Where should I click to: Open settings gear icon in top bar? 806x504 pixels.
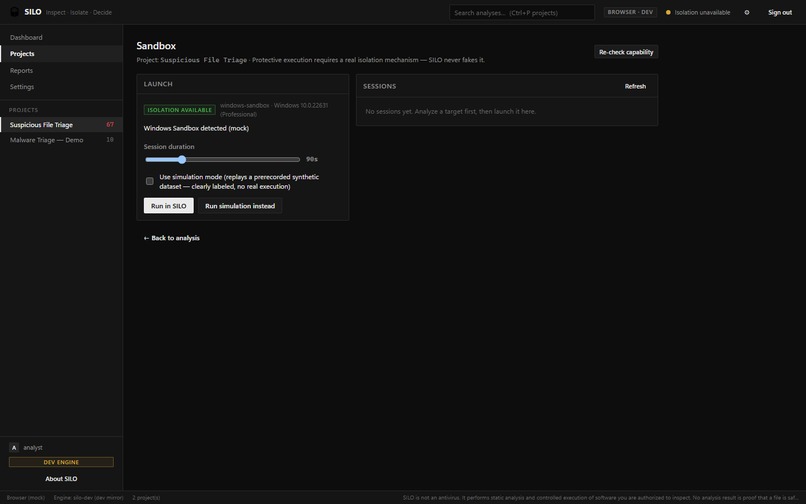(747, 12)
